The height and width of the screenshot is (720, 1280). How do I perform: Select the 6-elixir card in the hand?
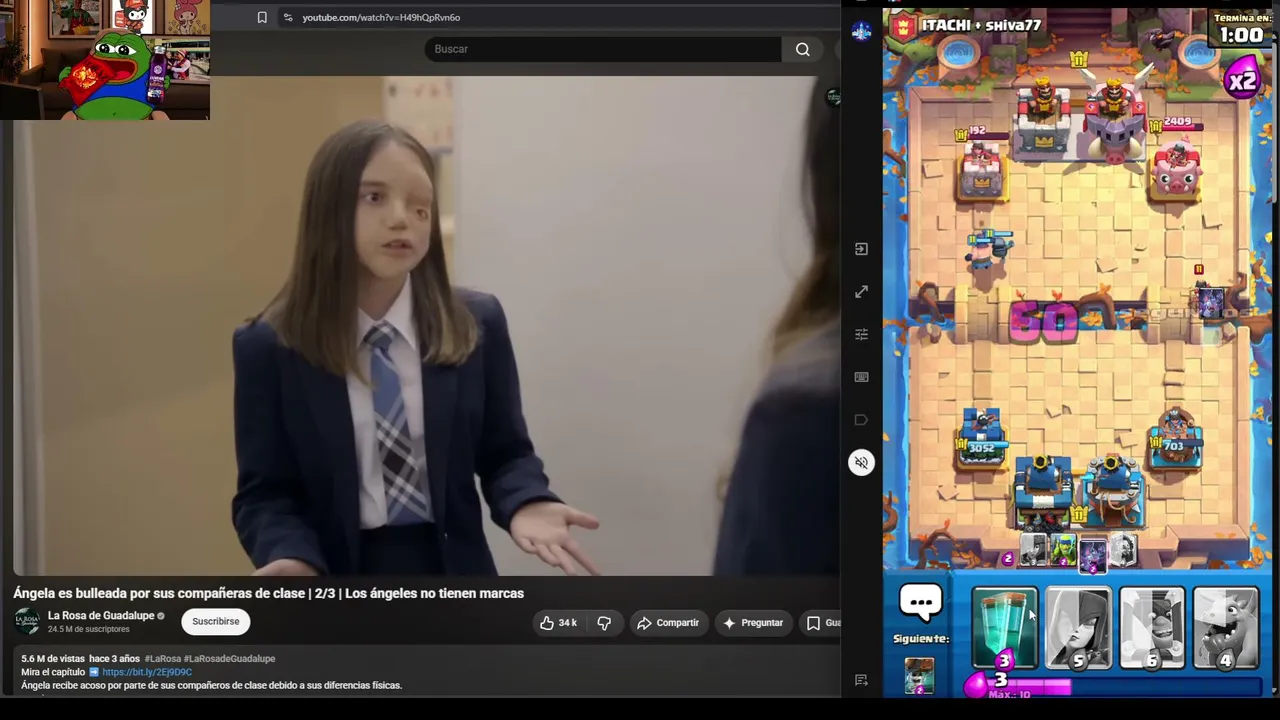pyautogui.click(x=1152, y=628)
